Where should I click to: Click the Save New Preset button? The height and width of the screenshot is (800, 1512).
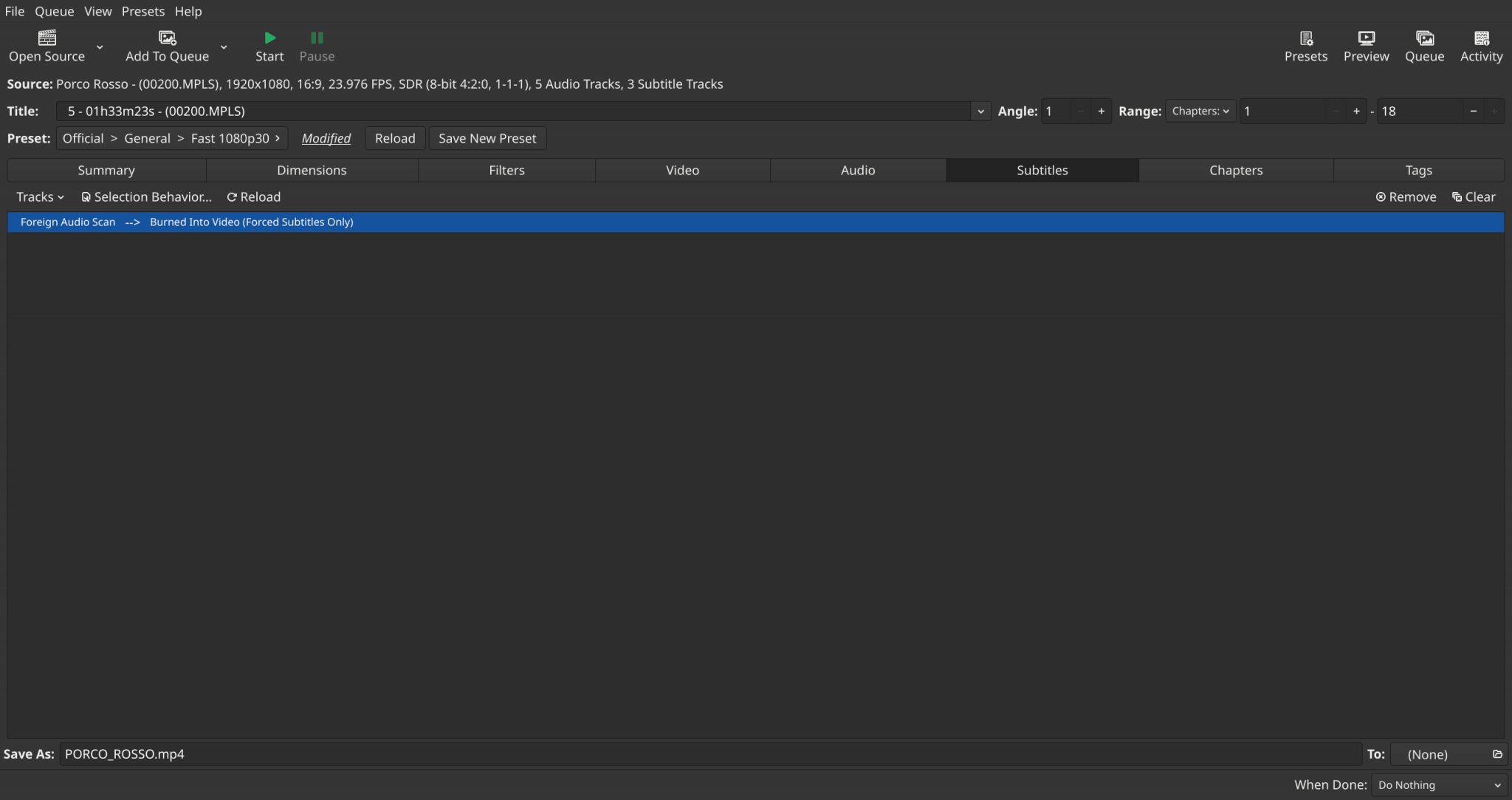(x=487, y=139)
